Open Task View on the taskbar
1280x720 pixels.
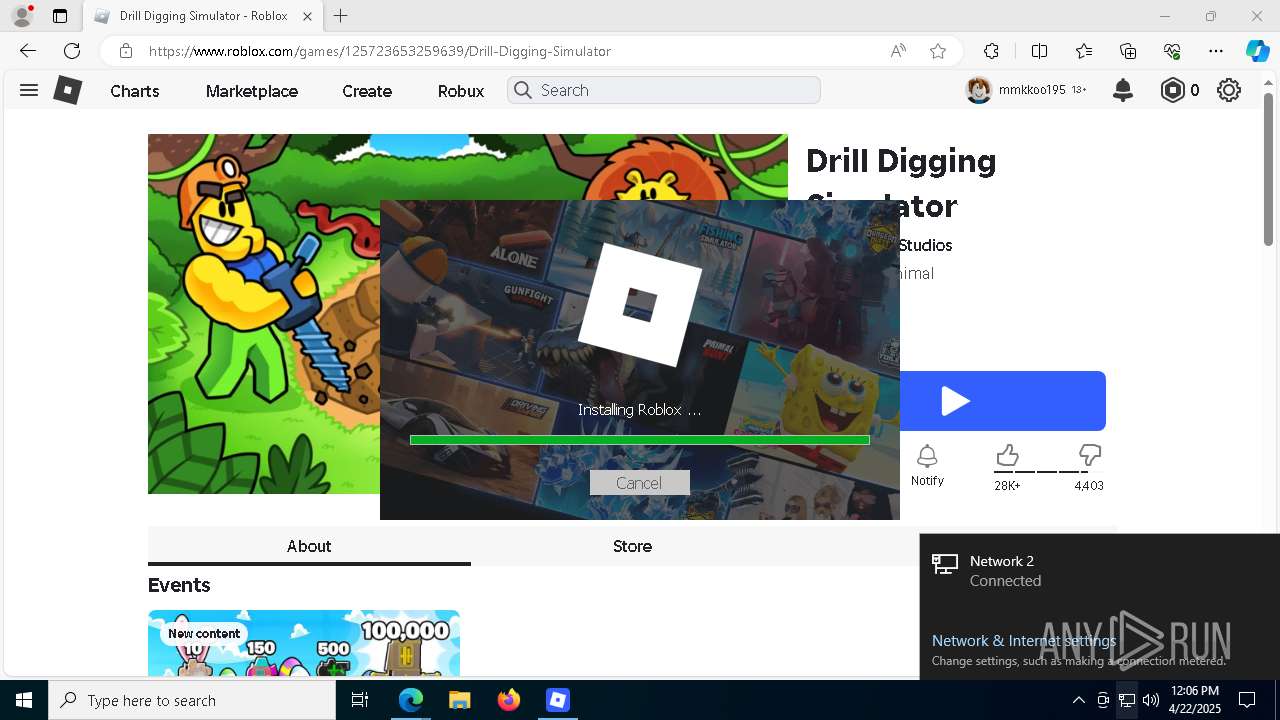(360, 700)
